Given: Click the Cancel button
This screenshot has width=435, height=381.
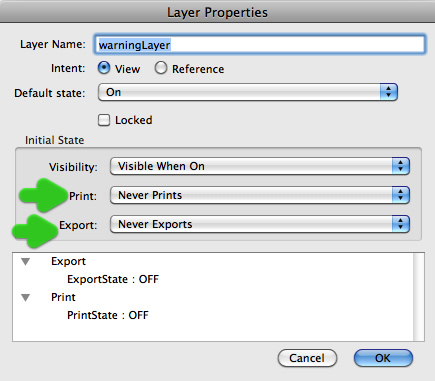Looking at the screenshot, I should [x=307, y=358].
